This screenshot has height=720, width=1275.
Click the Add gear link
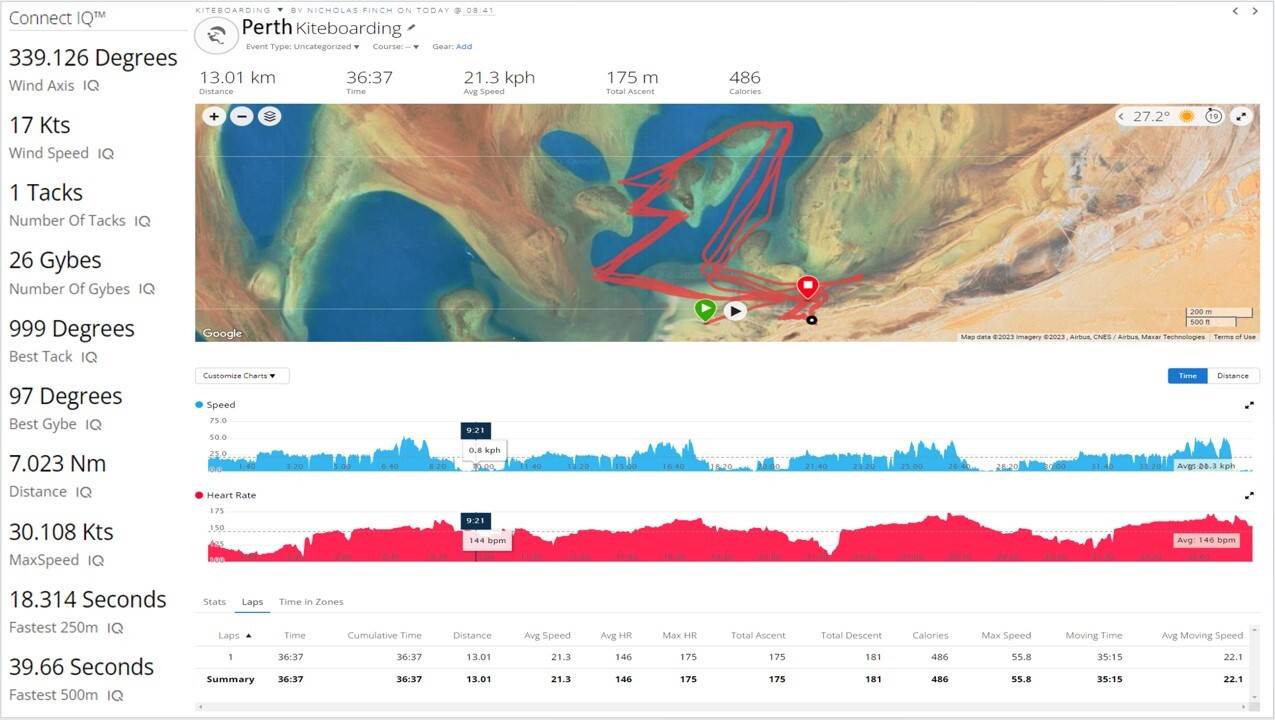[464, 47]
